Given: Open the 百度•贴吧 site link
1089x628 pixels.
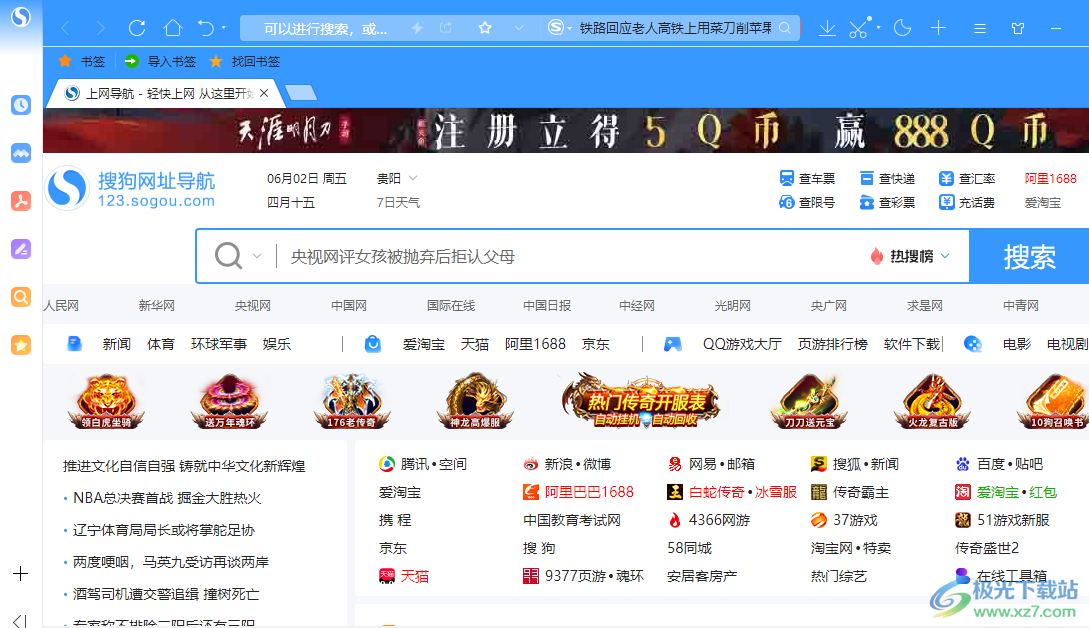Looking at the screenshot, I should (999, 464).
